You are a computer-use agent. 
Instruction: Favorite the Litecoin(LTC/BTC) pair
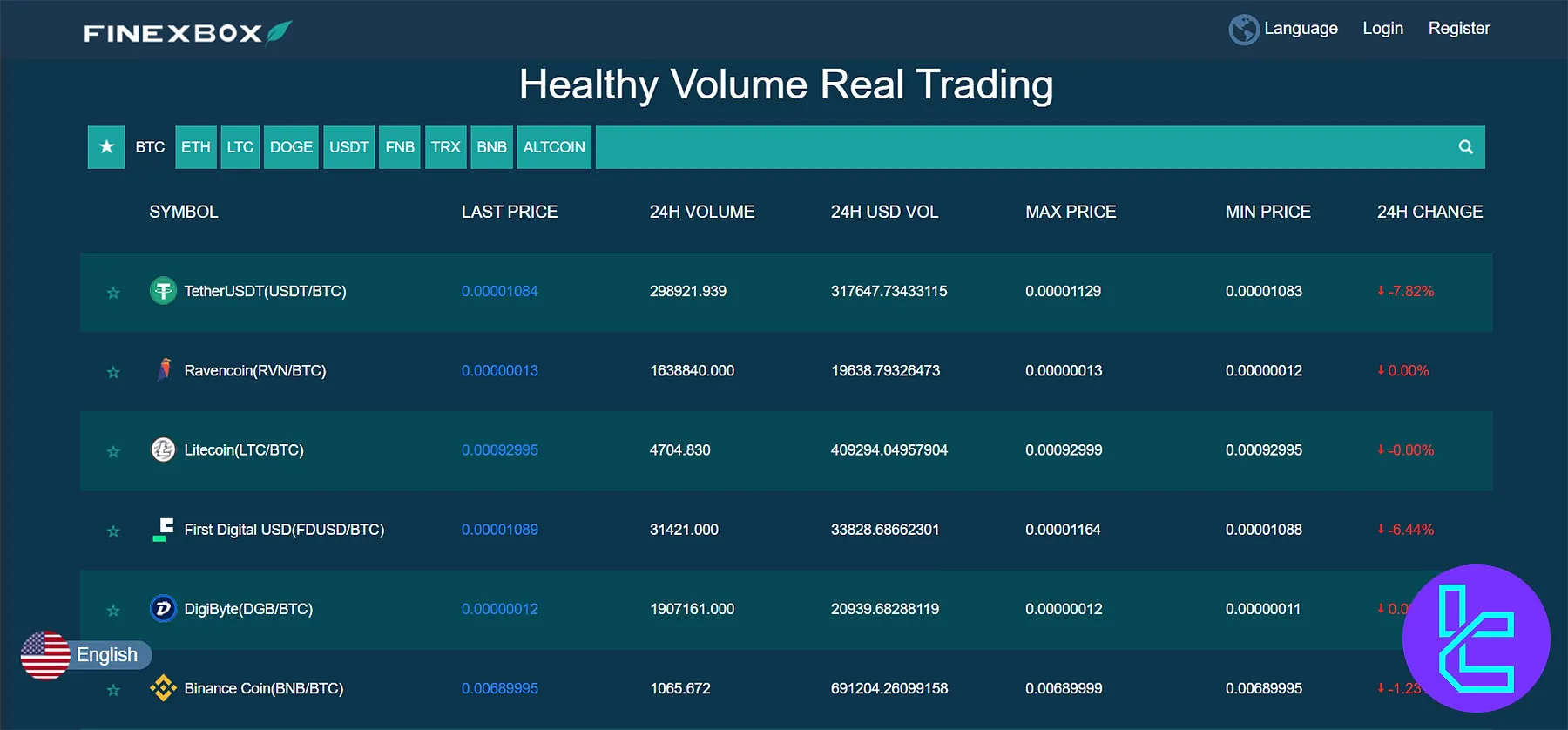click(x=113, y=451)
